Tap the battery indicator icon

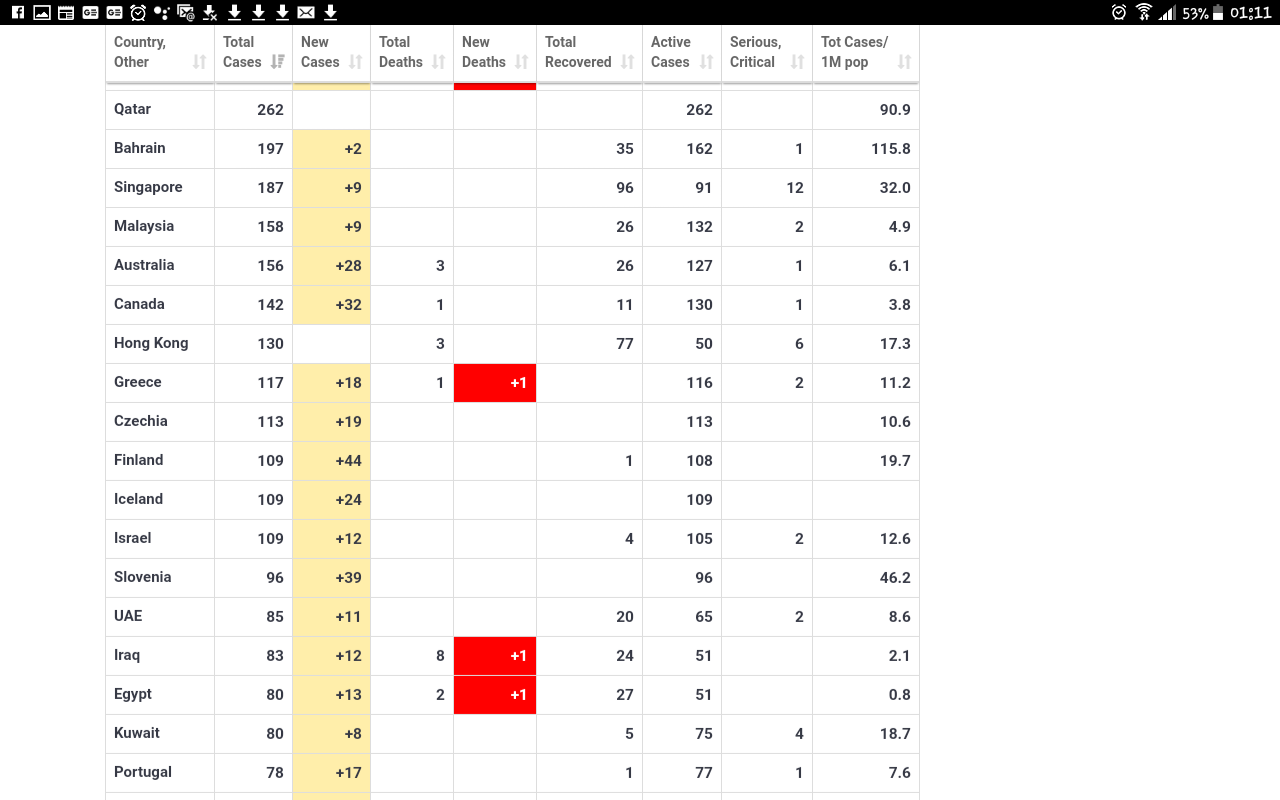[1218, 12]
